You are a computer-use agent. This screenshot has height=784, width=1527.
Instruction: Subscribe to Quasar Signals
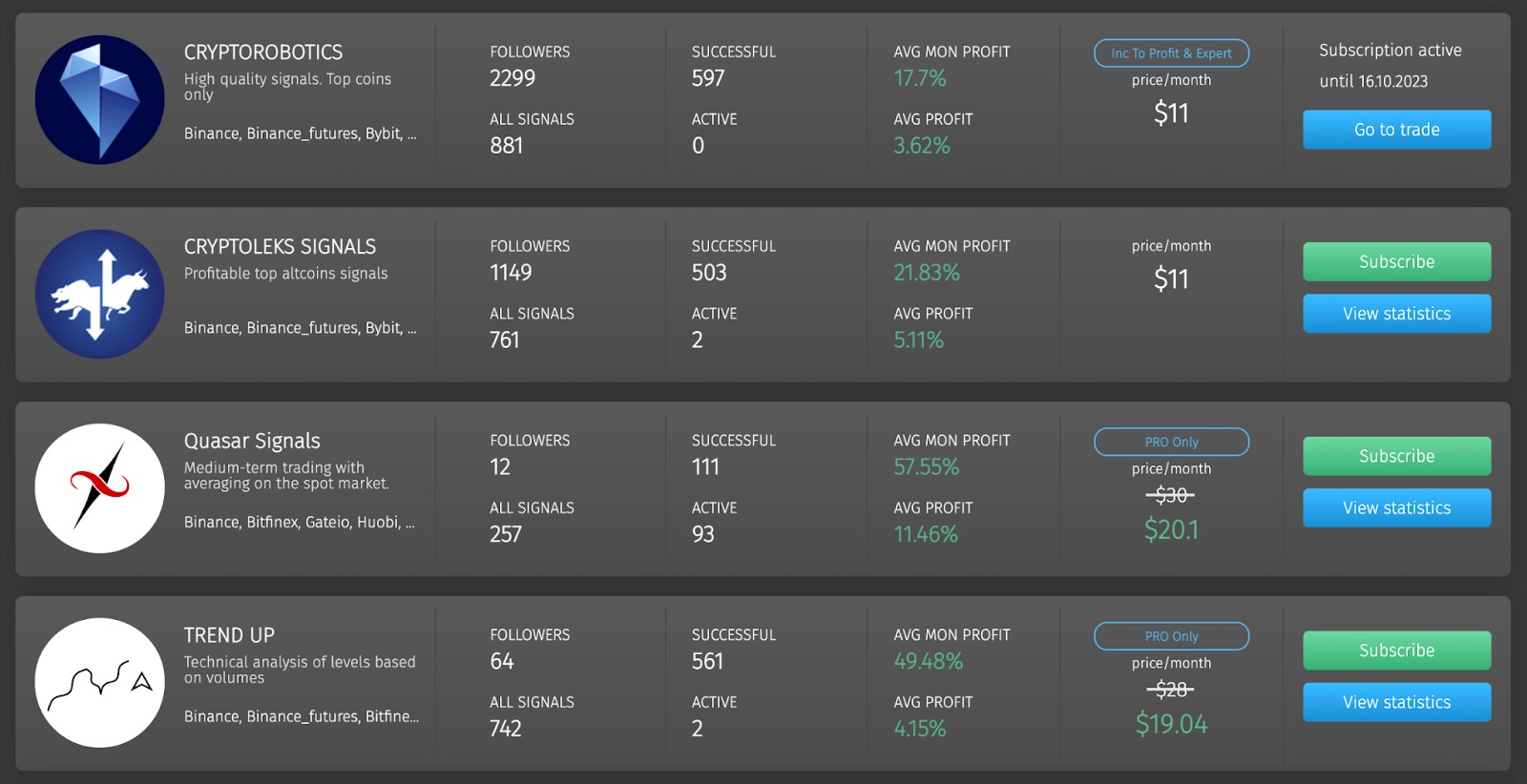(1396, 456)
